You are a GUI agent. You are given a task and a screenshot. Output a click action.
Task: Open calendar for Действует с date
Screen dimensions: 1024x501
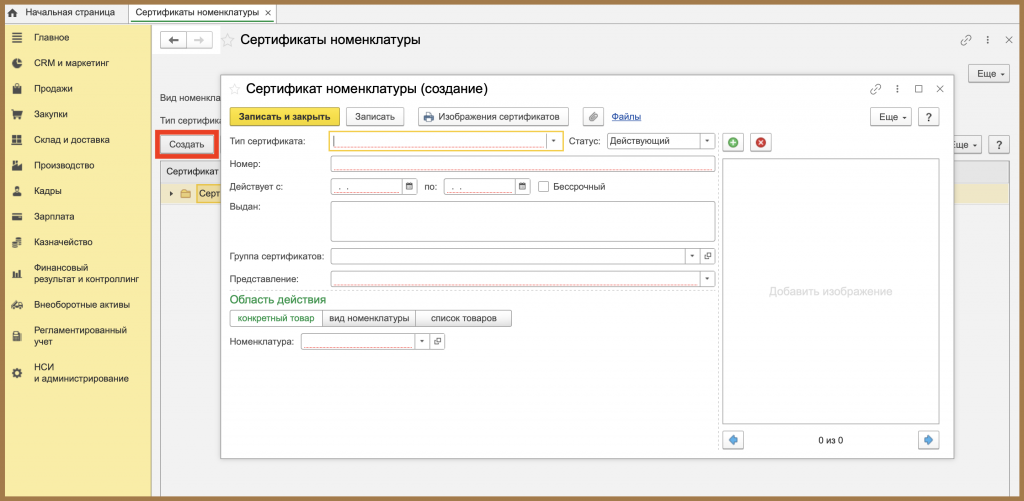[409, 187]
